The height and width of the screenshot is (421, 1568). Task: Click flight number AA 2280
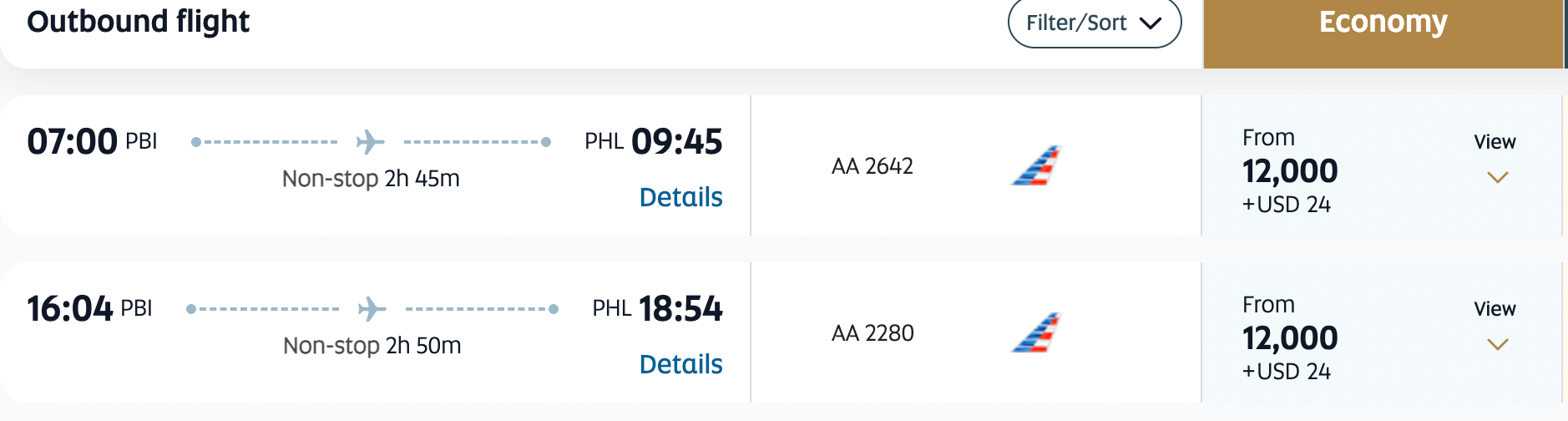point(873,333)
